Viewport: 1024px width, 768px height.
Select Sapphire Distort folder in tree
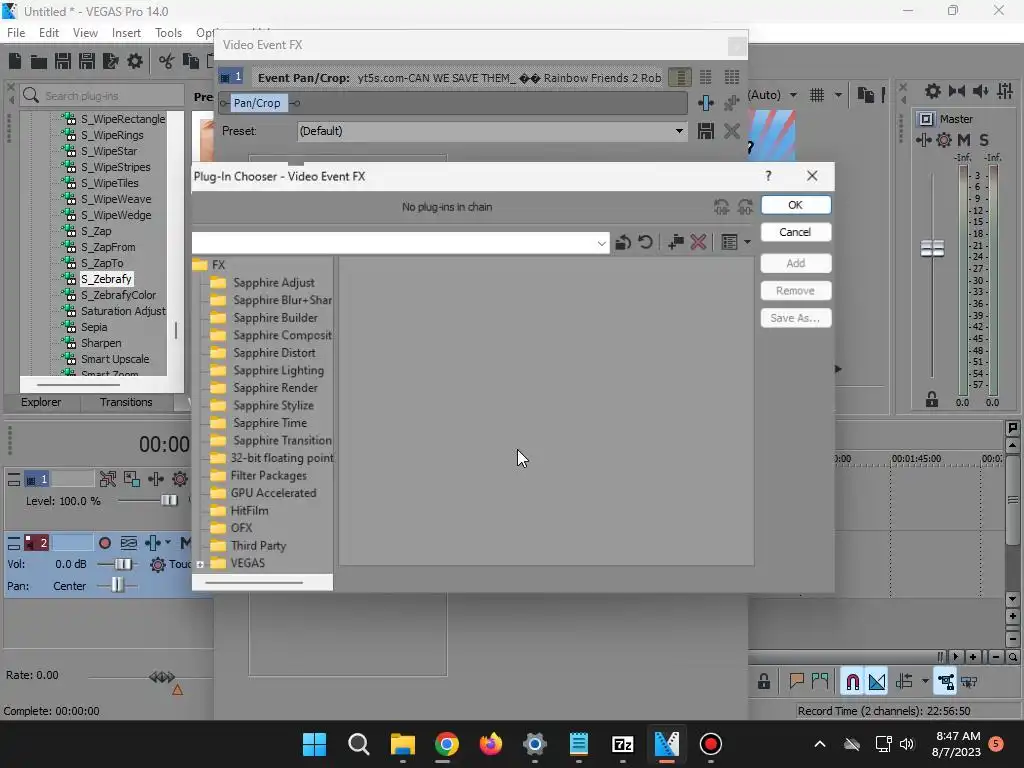[274, 353]
